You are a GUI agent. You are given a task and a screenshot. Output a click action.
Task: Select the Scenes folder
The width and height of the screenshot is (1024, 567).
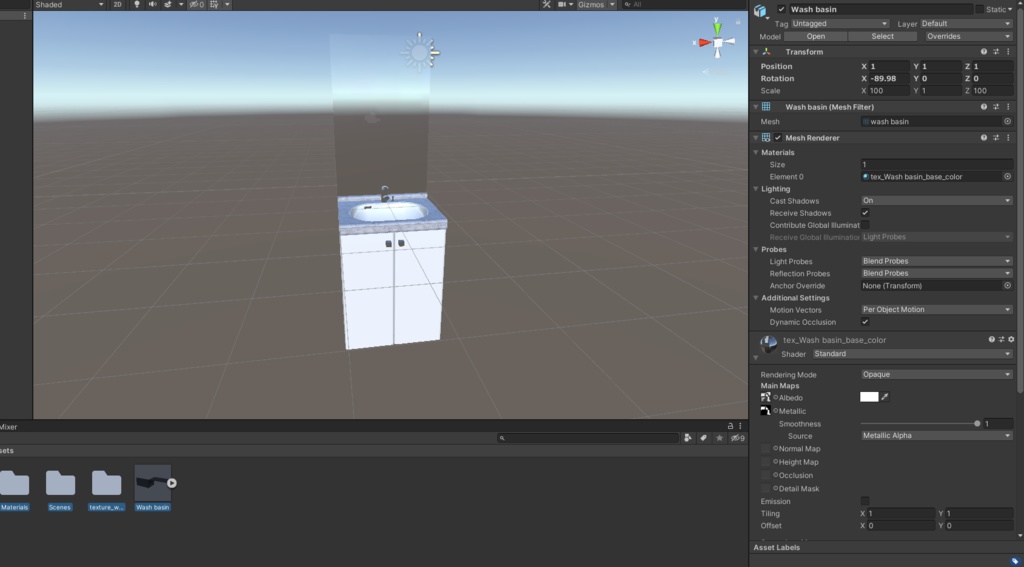tap(60, 489)
